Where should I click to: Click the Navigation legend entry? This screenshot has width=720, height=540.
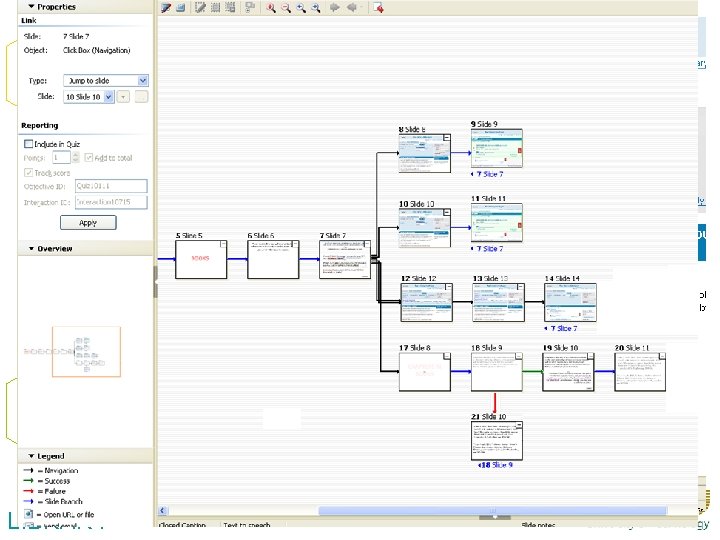point(51,471)
